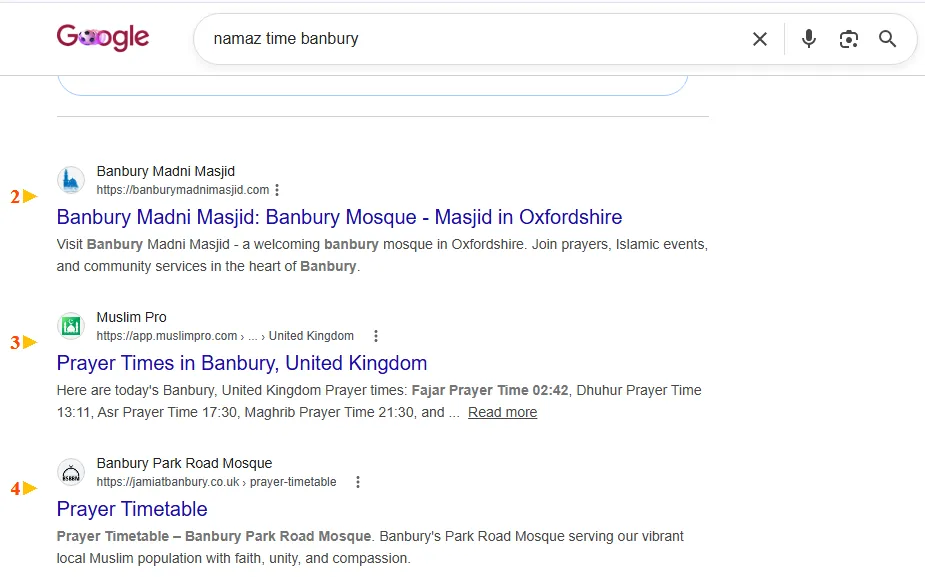Click the 'Banbury Park Road Mosque' site name

click(x=185, y=463)
